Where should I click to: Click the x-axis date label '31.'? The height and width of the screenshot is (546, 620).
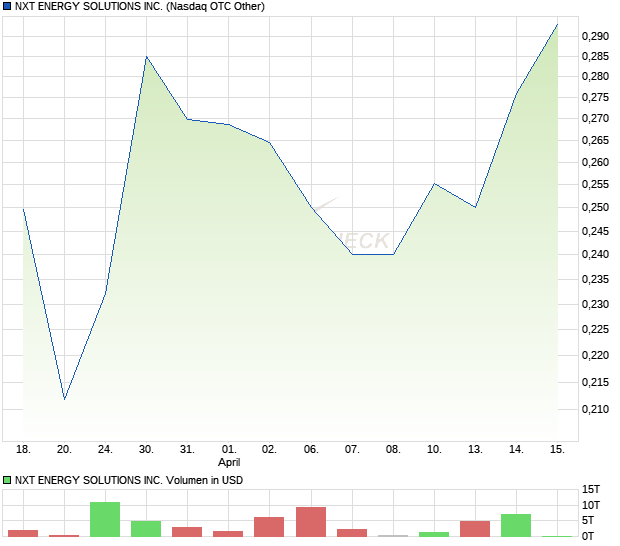click(x=187, y=450)
